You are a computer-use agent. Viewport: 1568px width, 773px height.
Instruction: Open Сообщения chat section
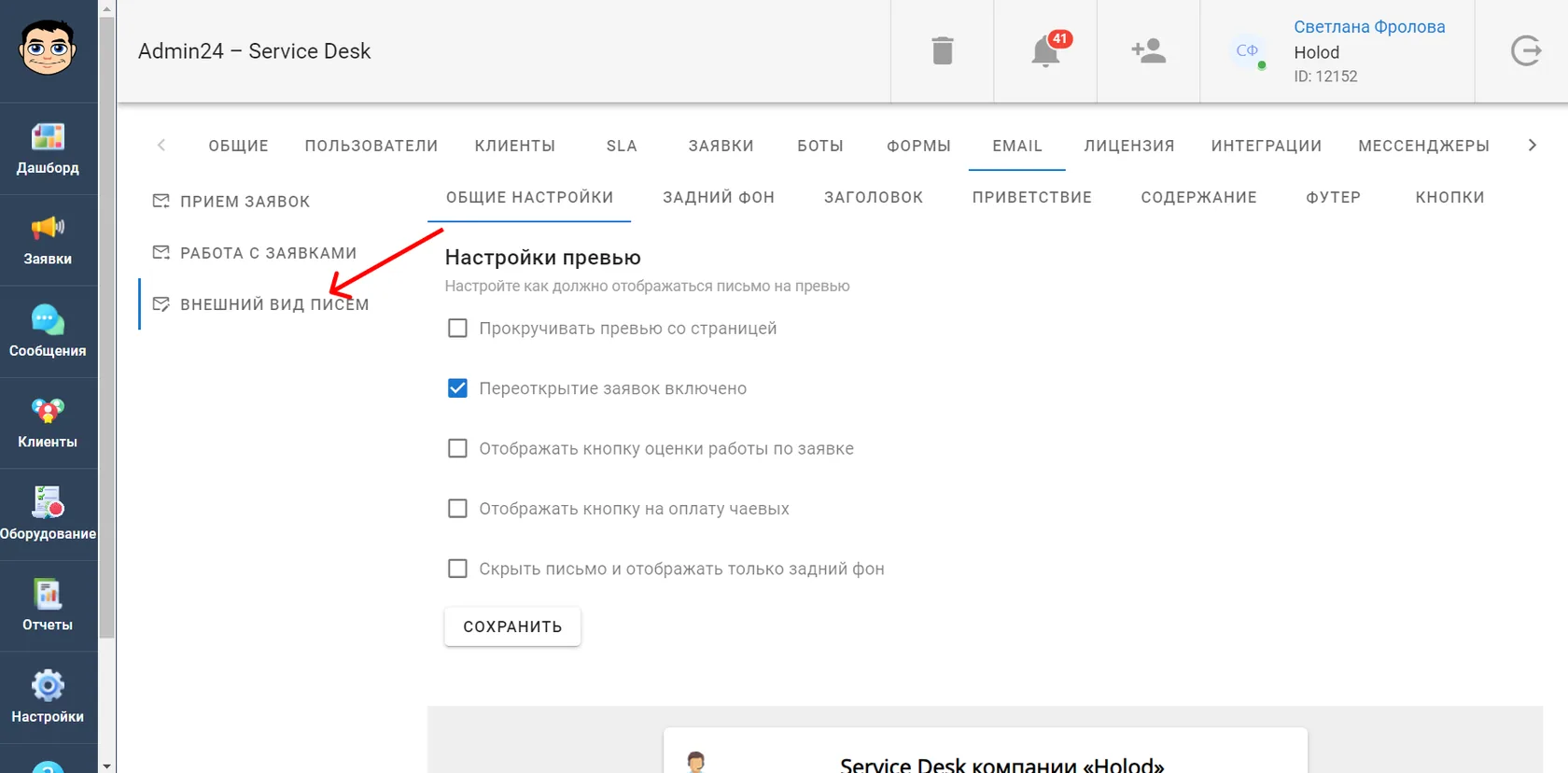(48, 331)
